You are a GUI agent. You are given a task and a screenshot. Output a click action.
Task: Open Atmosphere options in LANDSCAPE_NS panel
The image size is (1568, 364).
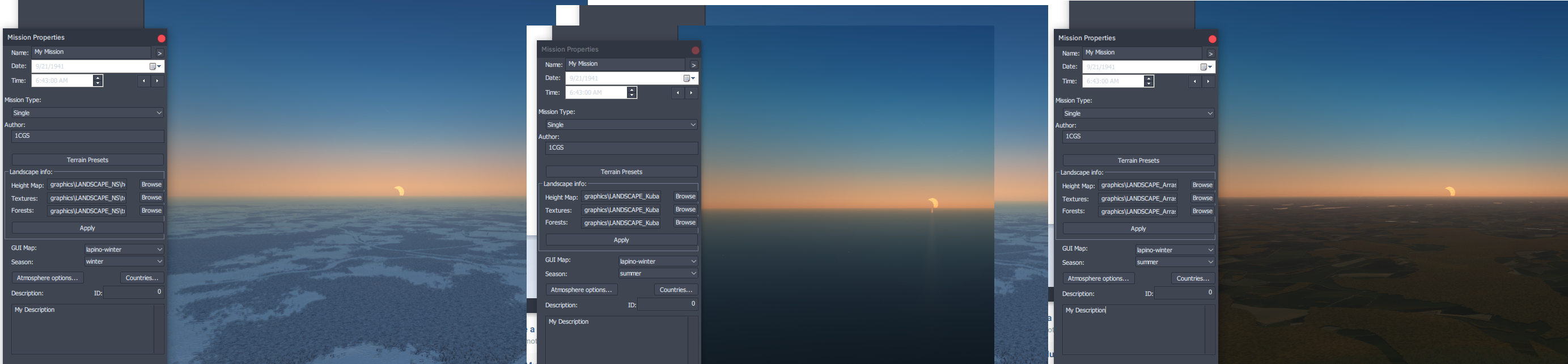pyautogui.click(x=48, y=278)
